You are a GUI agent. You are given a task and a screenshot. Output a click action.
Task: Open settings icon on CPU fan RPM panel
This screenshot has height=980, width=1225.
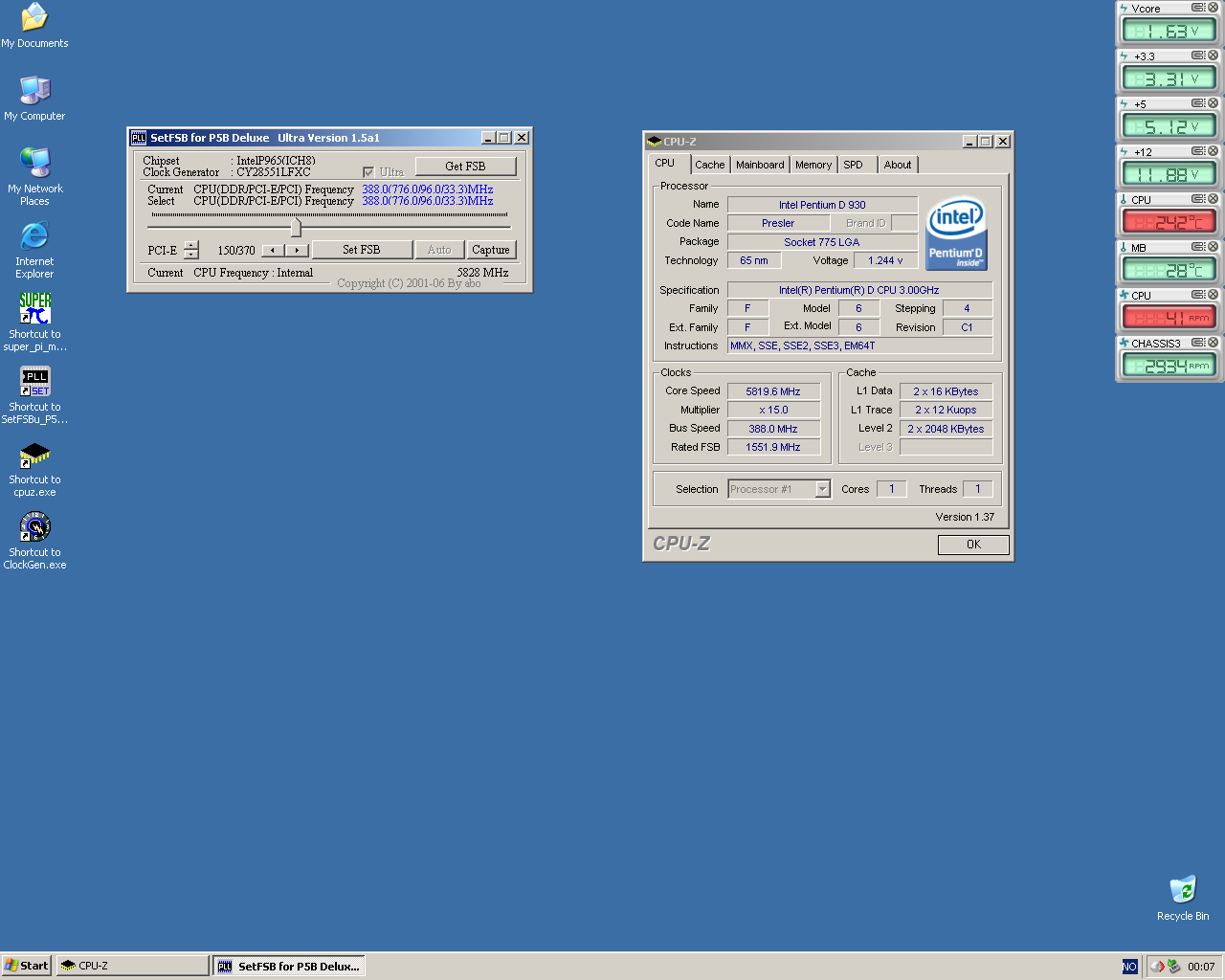coord(1198,295)
